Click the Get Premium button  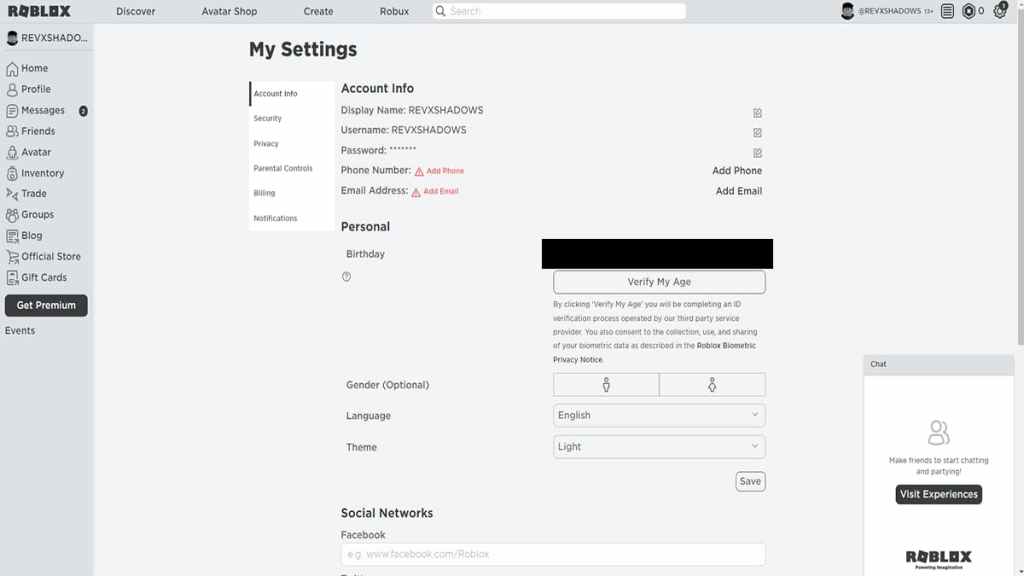point(46,305)
